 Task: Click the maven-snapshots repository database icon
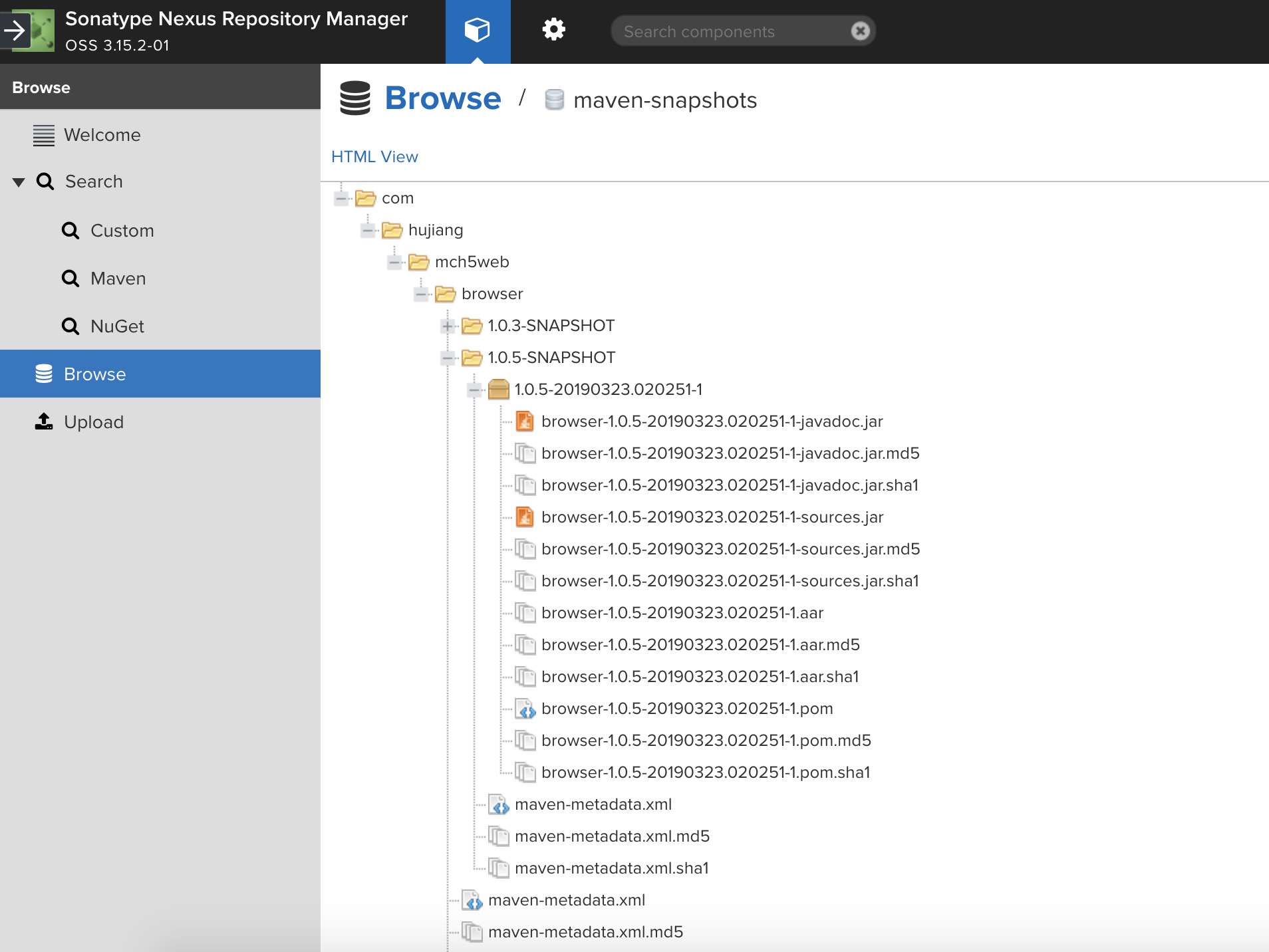554,100
